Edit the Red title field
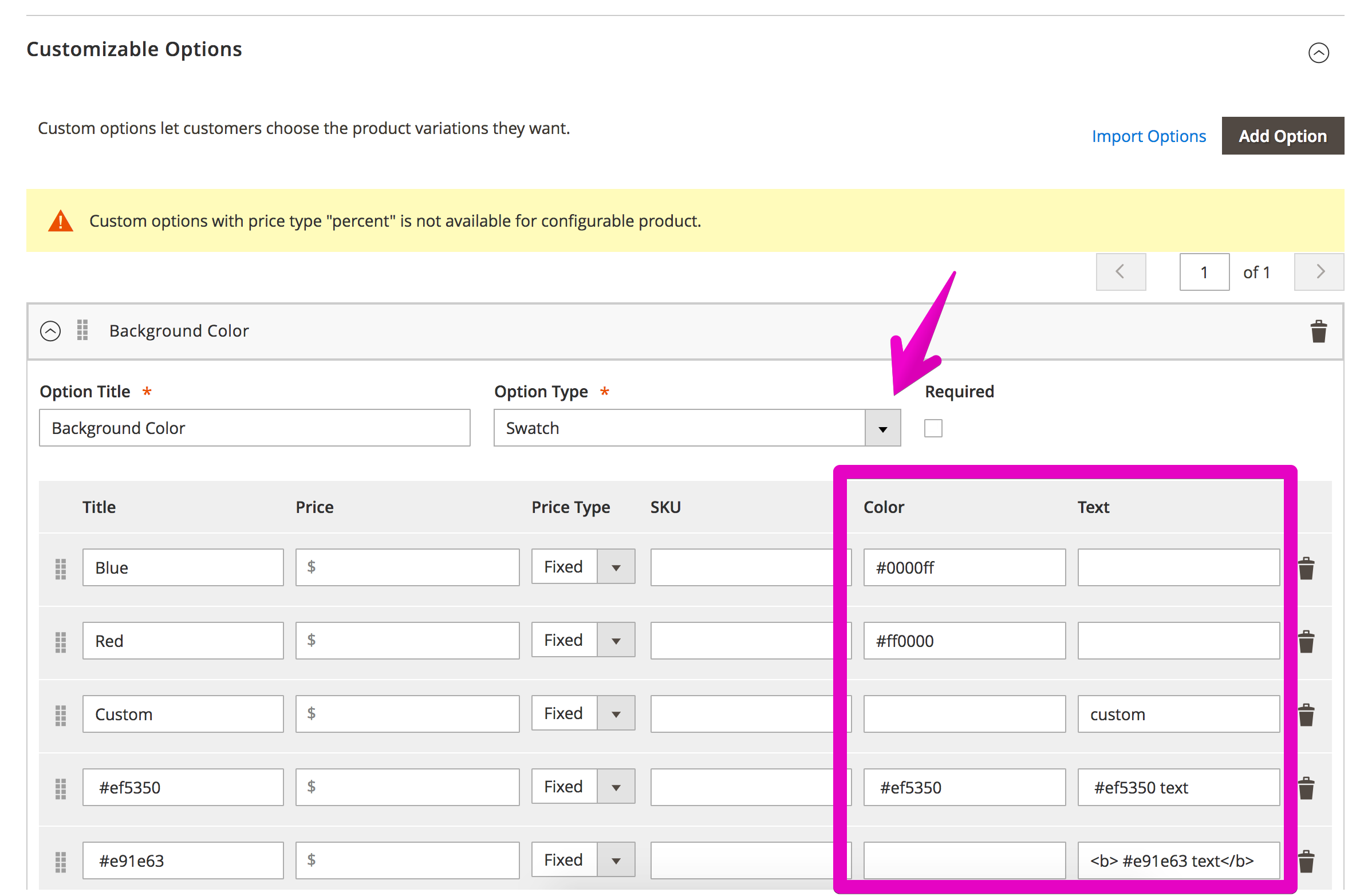The width and height of the screenshot is (1356, 896). pos(183,641)
